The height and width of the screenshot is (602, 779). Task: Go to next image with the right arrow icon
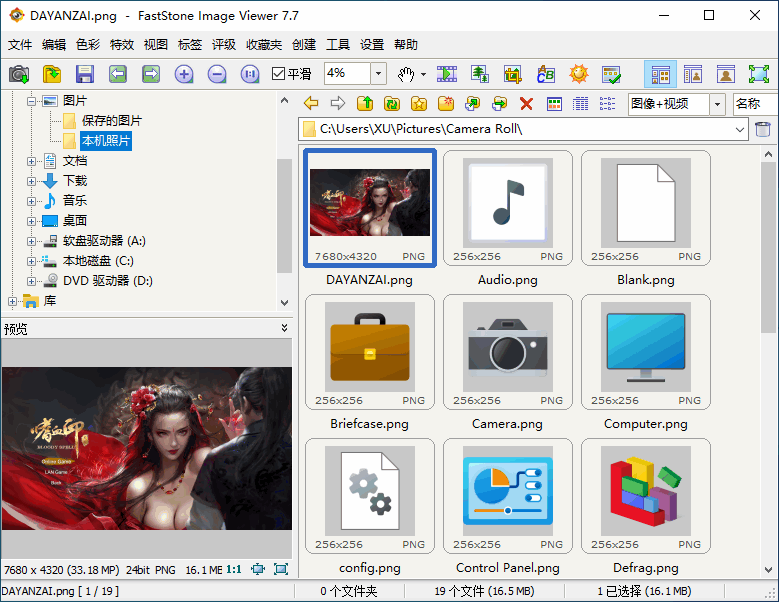[151, 75]
